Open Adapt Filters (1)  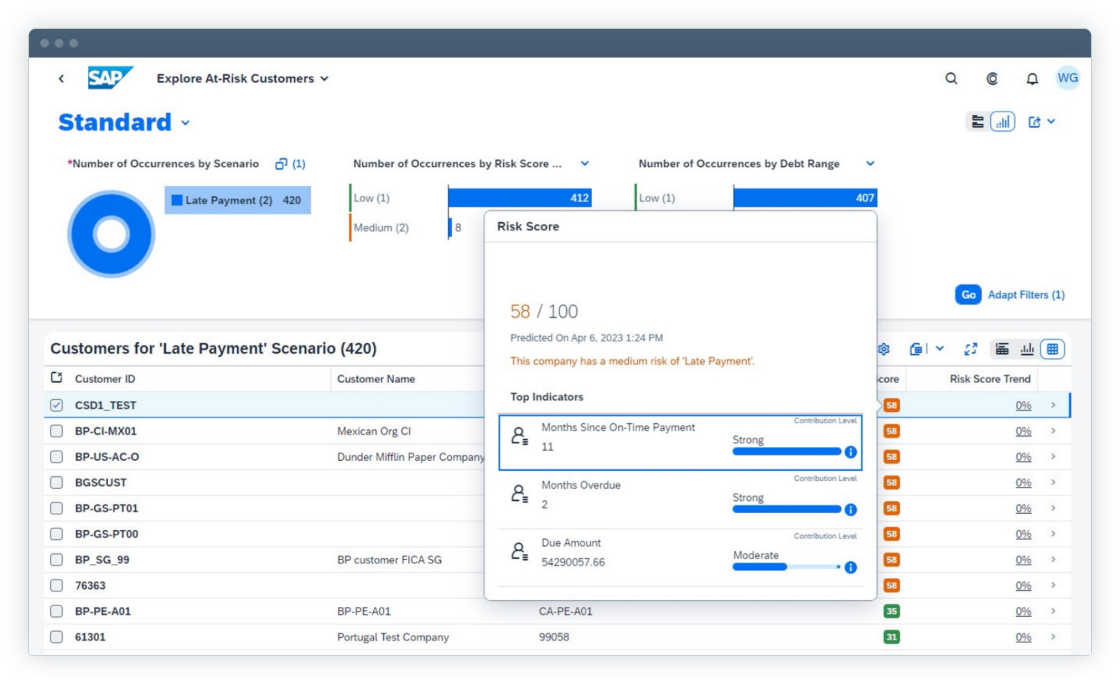point(1026,295)
